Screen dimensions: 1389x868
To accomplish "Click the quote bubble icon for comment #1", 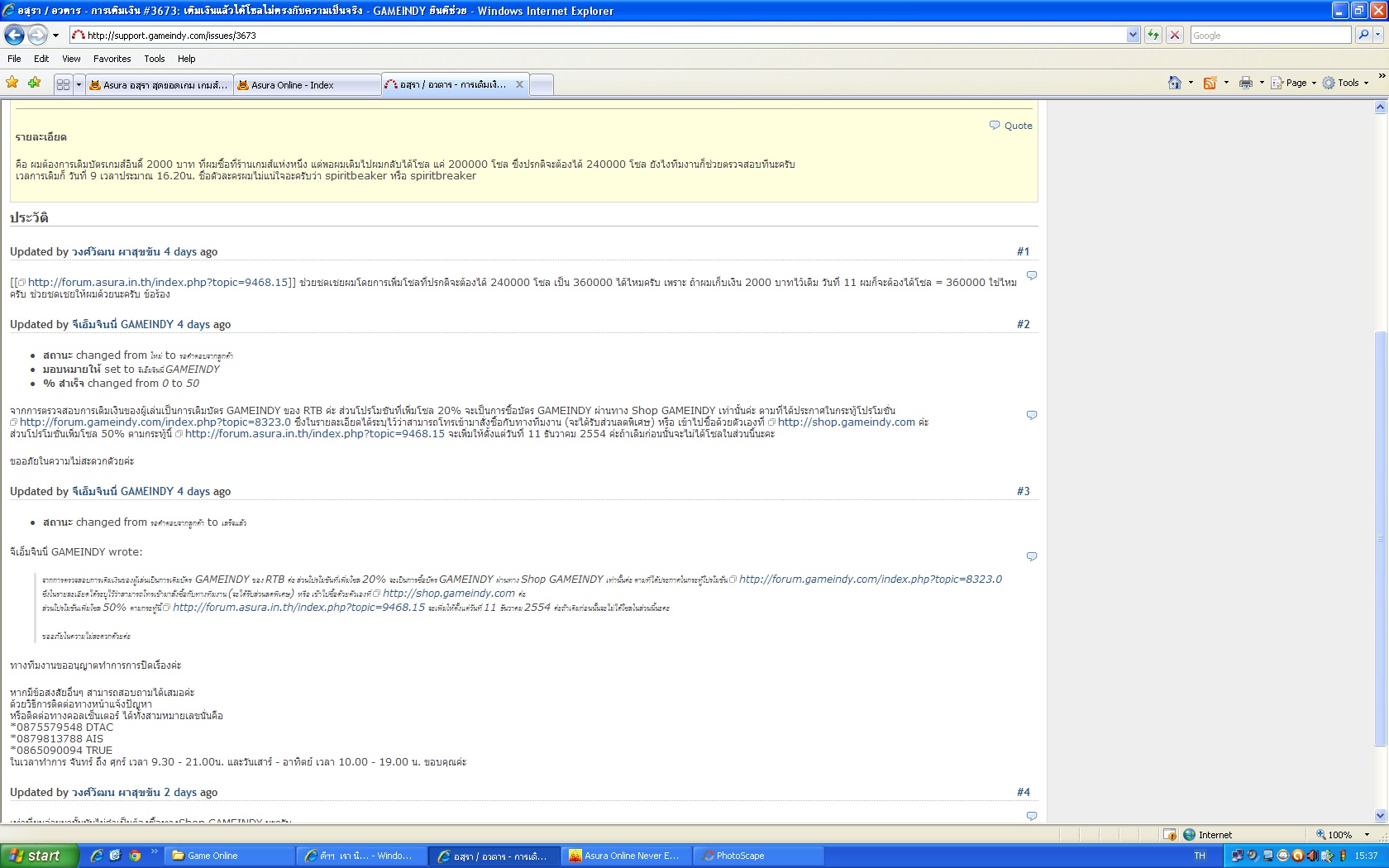I will point(1031,275).
